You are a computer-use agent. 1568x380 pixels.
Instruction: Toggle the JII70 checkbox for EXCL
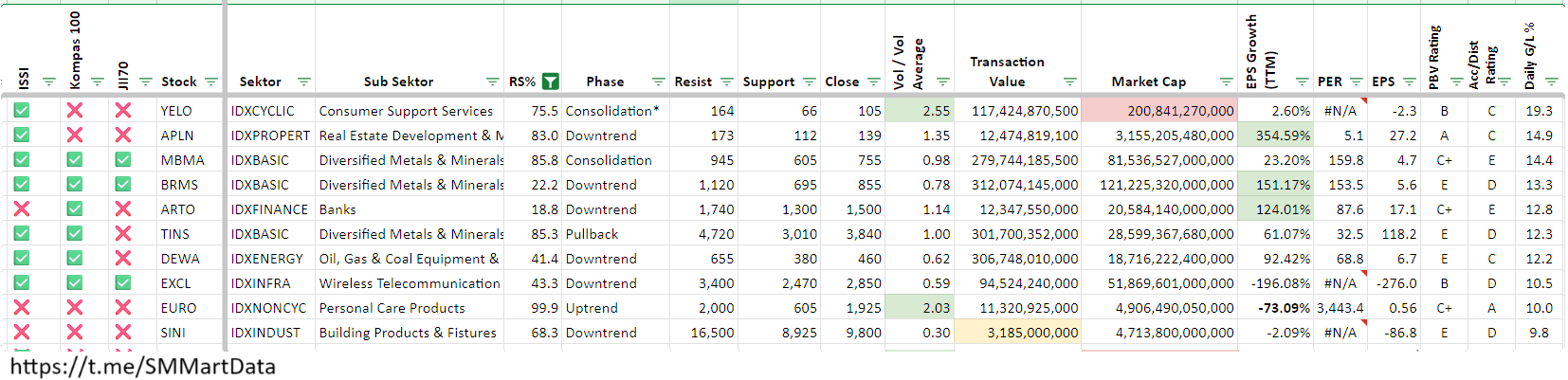coord(123,282)
